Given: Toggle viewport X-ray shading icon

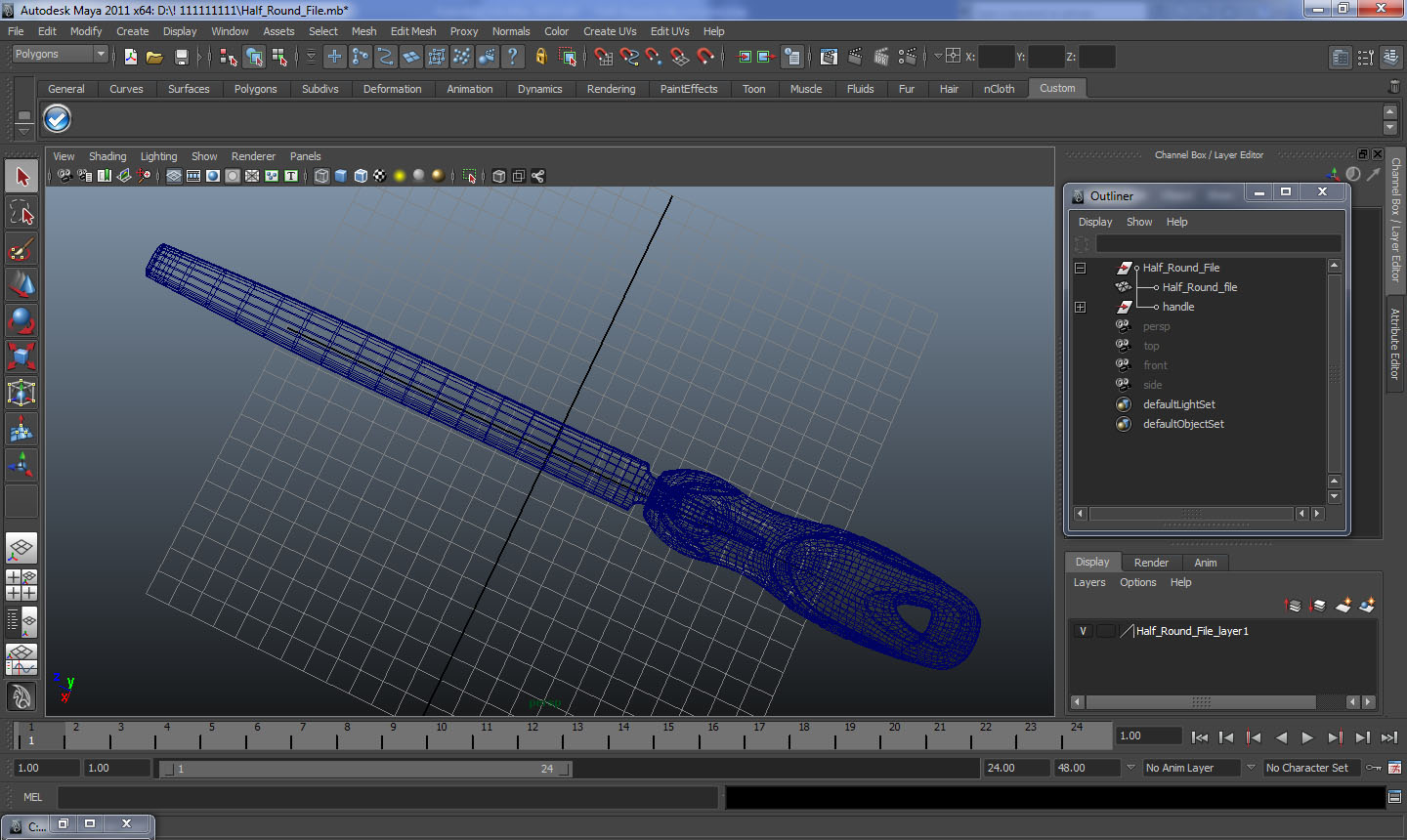Looking at the screenshot, I should click(x=499, y=176).
